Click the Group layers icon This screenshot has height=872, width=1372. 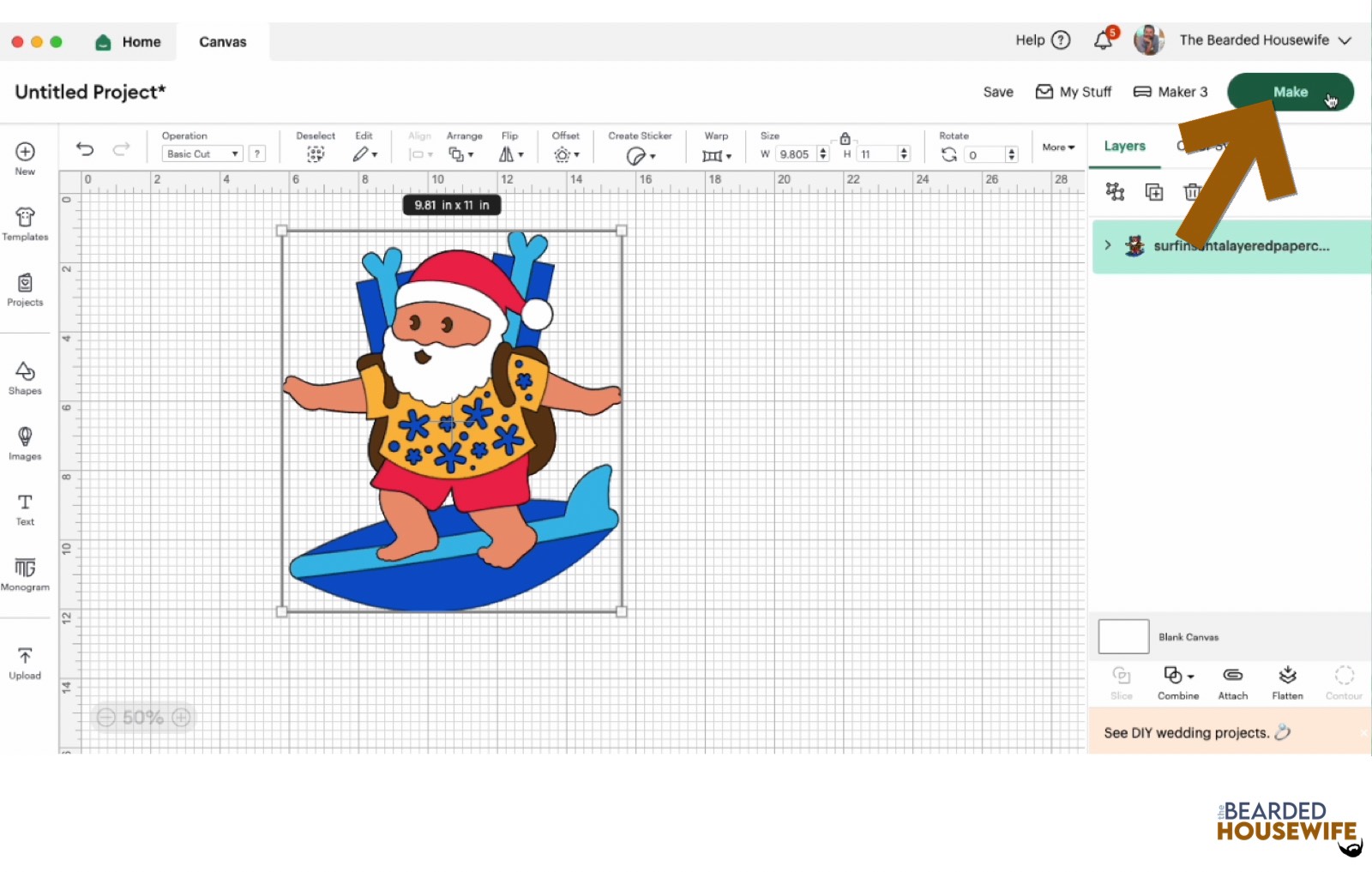tap(1115, 191)
